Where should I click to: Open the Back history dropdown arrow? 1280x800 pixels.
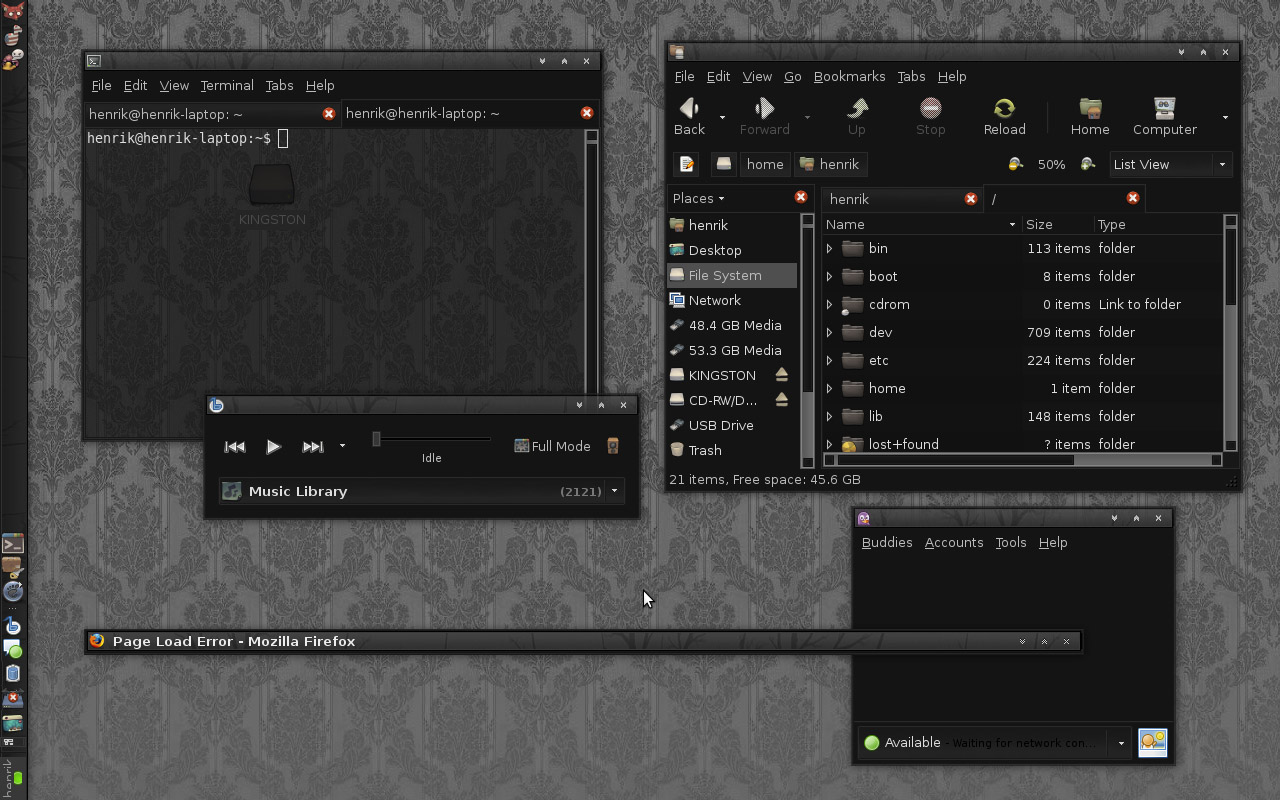tap(722, 117)
